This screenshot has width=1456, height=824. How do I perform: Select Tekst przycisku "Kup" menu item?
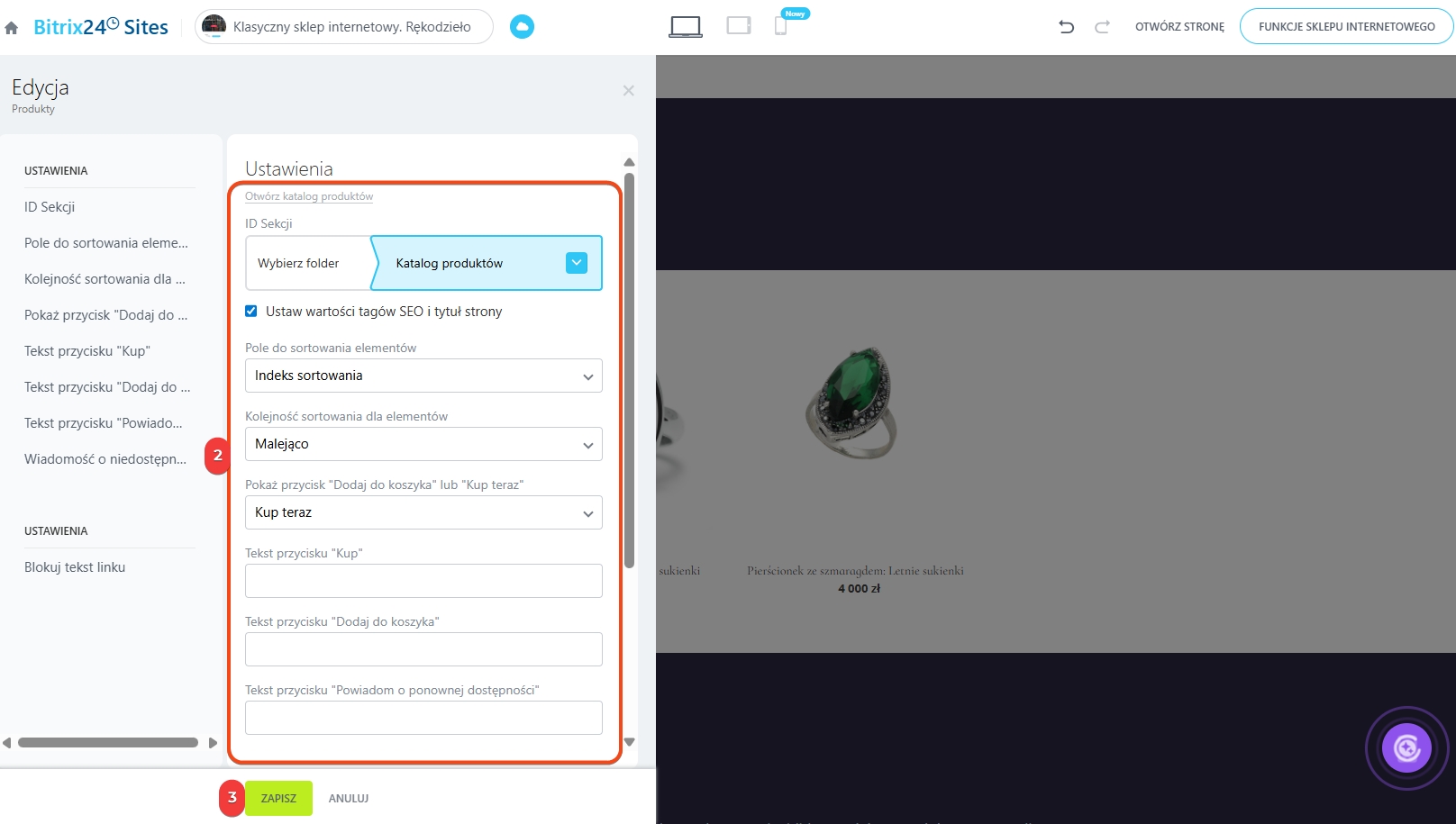tap(87, 351)
